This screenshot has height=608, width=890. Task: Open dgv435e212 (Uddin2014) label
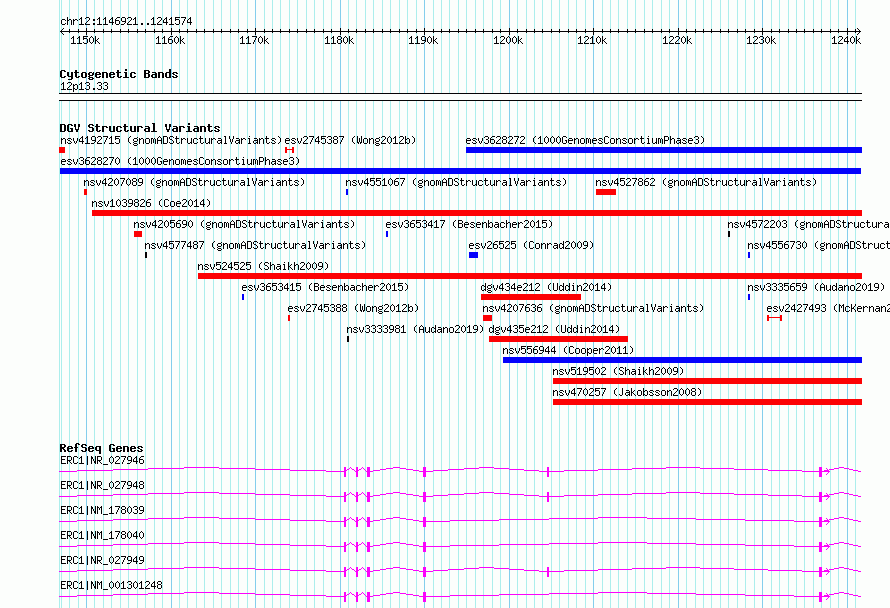pos(555,329)
